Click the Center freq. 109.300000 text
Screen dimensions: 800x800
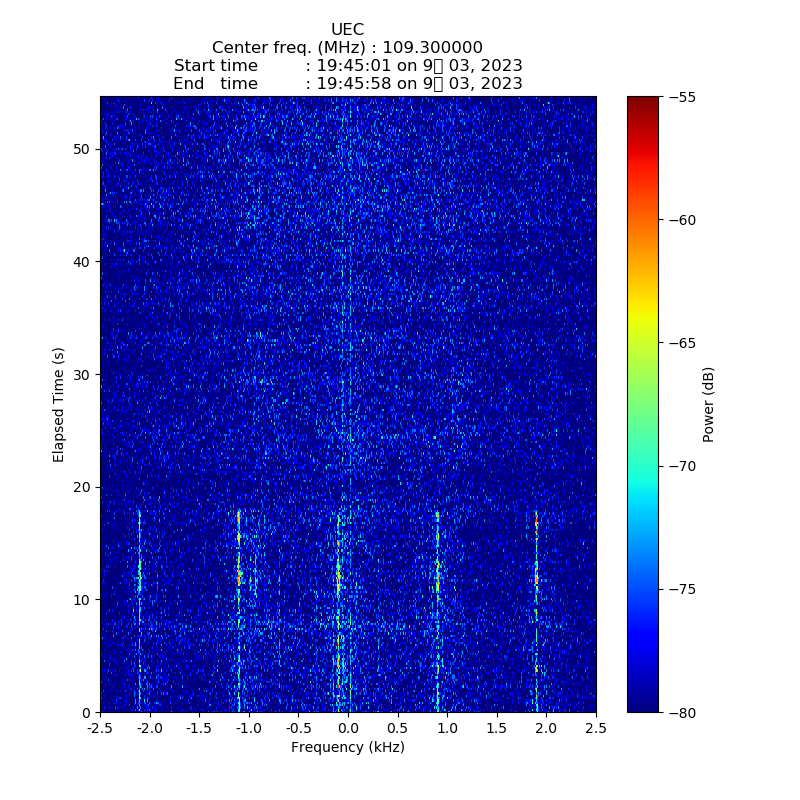tap(347, 48)
